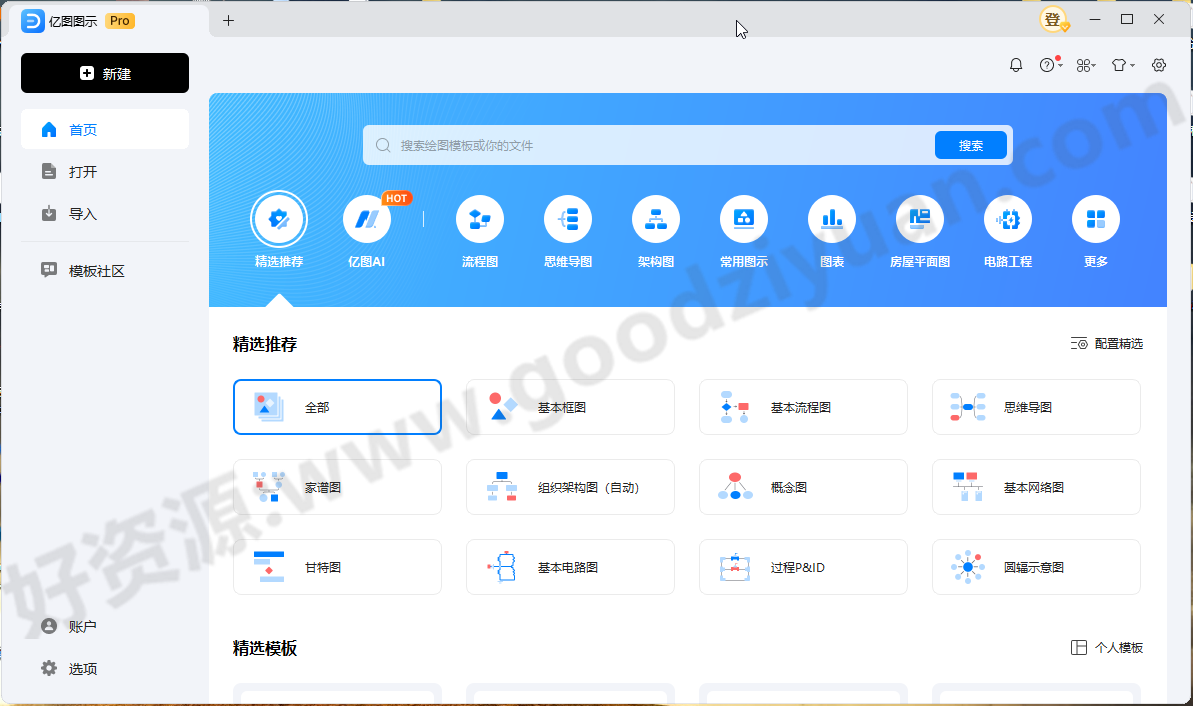Expand the theme shirt dropdown
The height and width of the screenshot is (706, 1193).
1121,64
